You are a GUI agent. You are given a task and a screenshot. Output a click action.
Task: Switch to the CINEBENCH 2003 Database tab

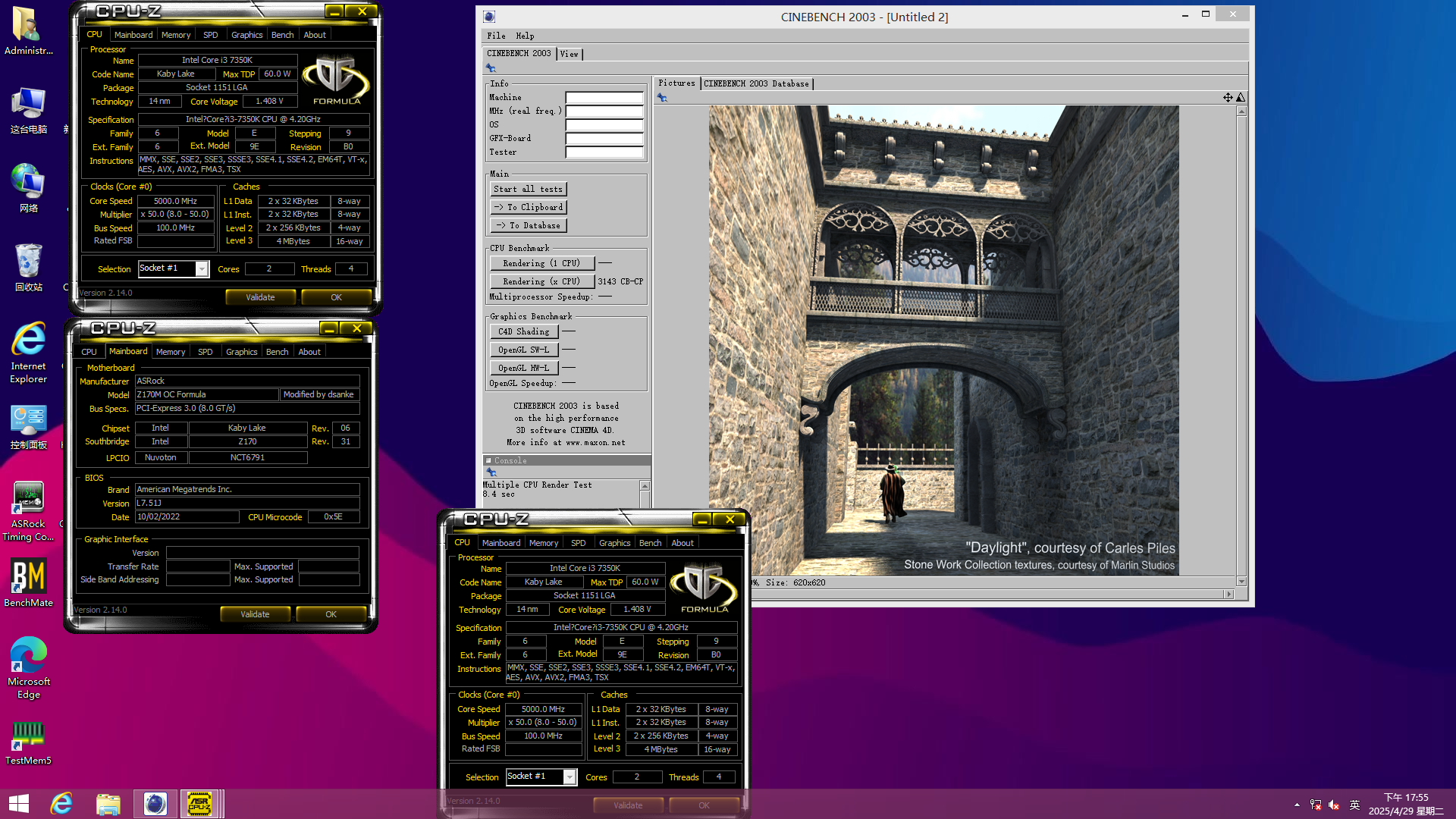(x=756, y=84)
